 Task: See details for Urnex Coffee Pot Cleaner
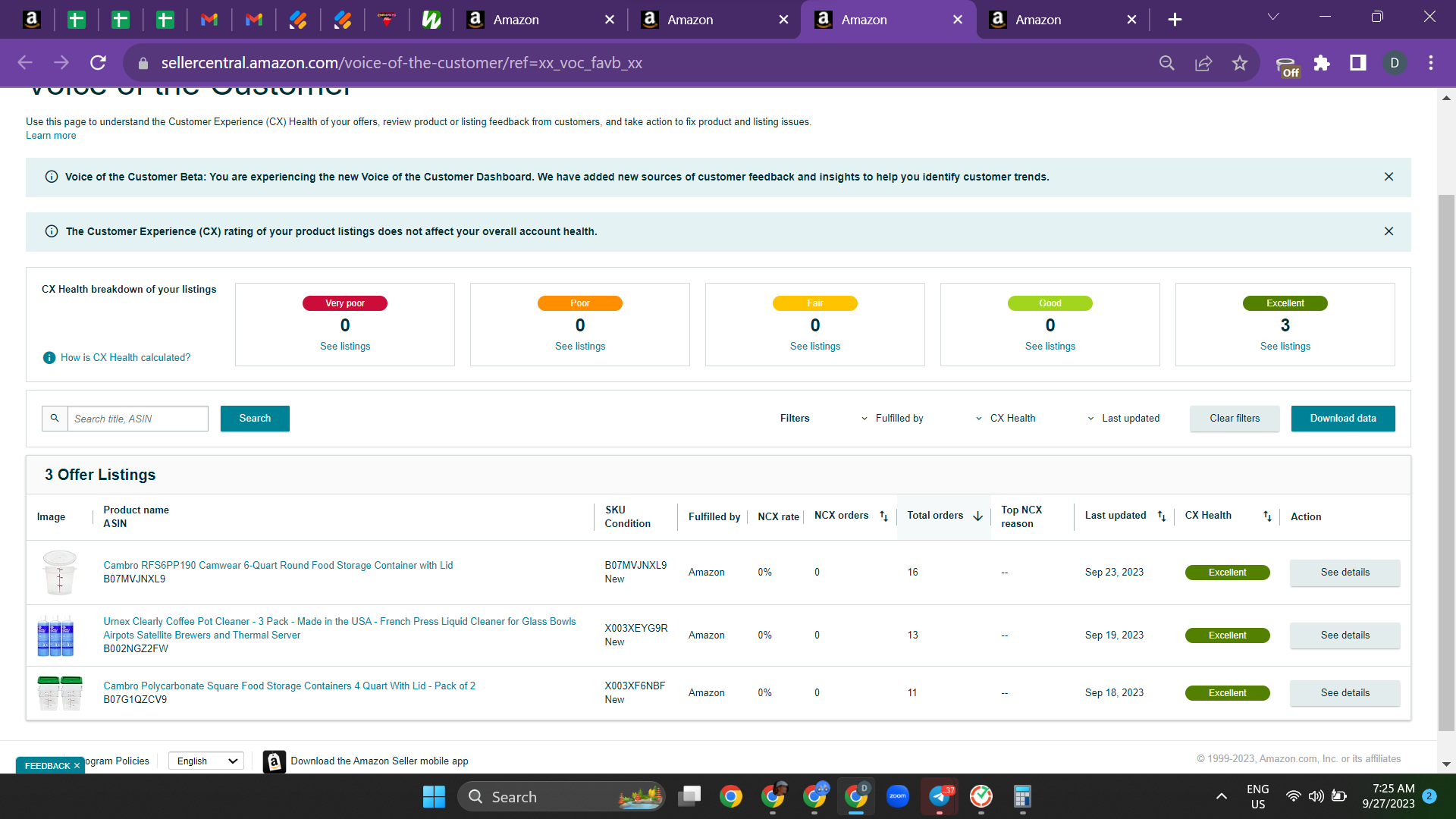click(1345, 635)
